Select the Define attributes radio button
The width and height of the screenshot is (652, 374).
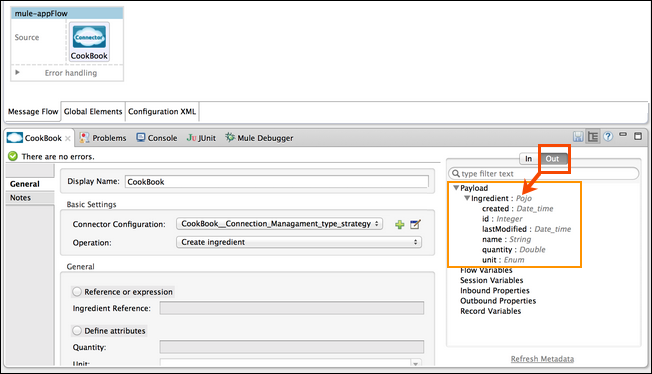click(x=77, y=331)
